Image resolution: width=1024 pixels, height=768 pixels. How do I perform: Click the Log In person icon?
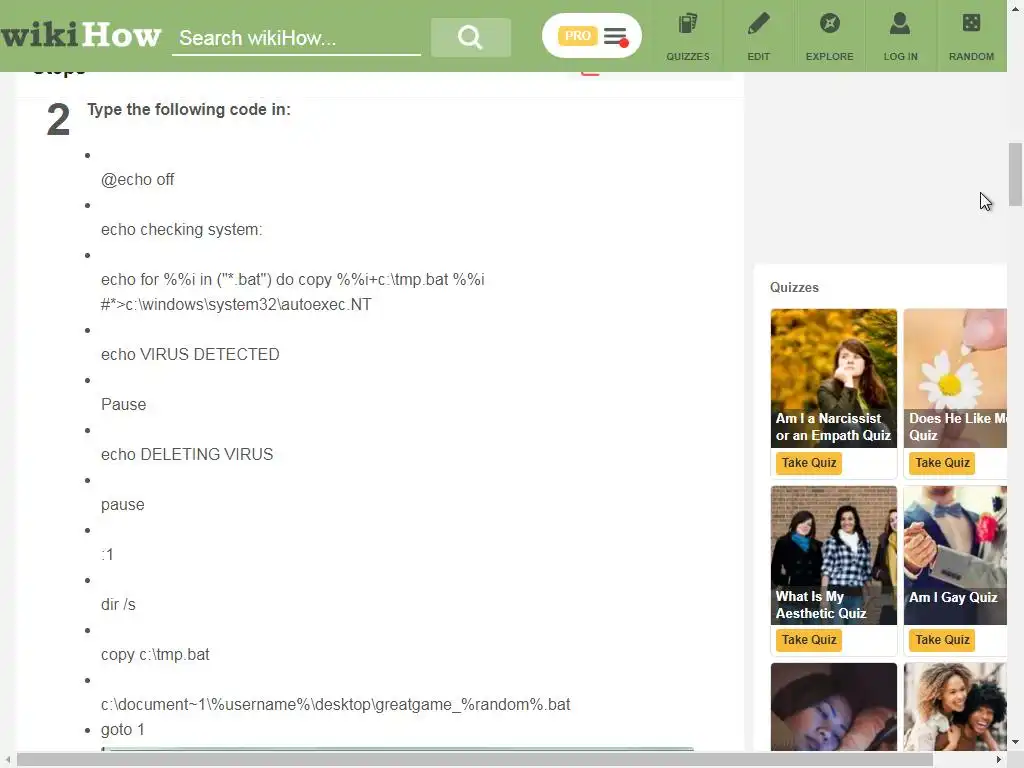[x=900, y=24]
